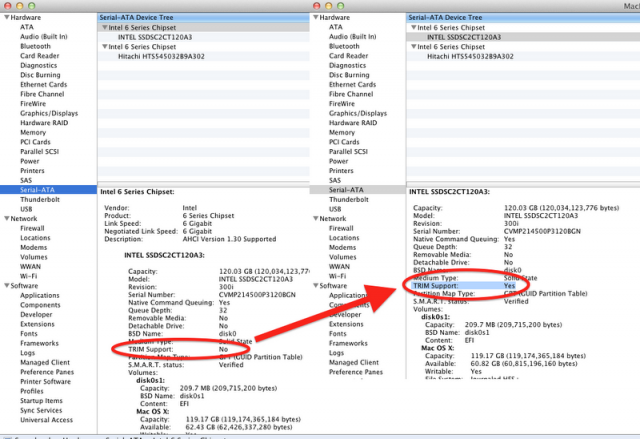Open Firewall in left window sidebar
Screen dimensions: 640x439
pyautogui.click(x=32, y=228)
